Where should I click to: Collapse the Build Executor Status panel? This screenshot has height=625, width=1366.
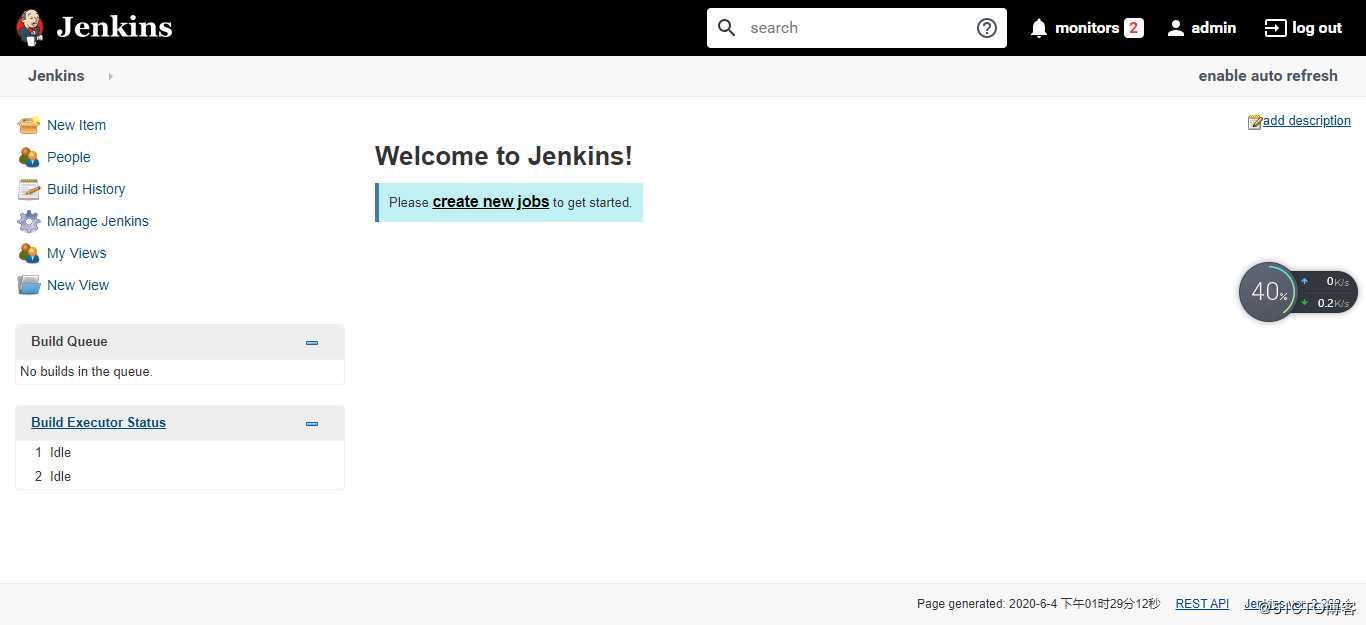coord(312,423)
